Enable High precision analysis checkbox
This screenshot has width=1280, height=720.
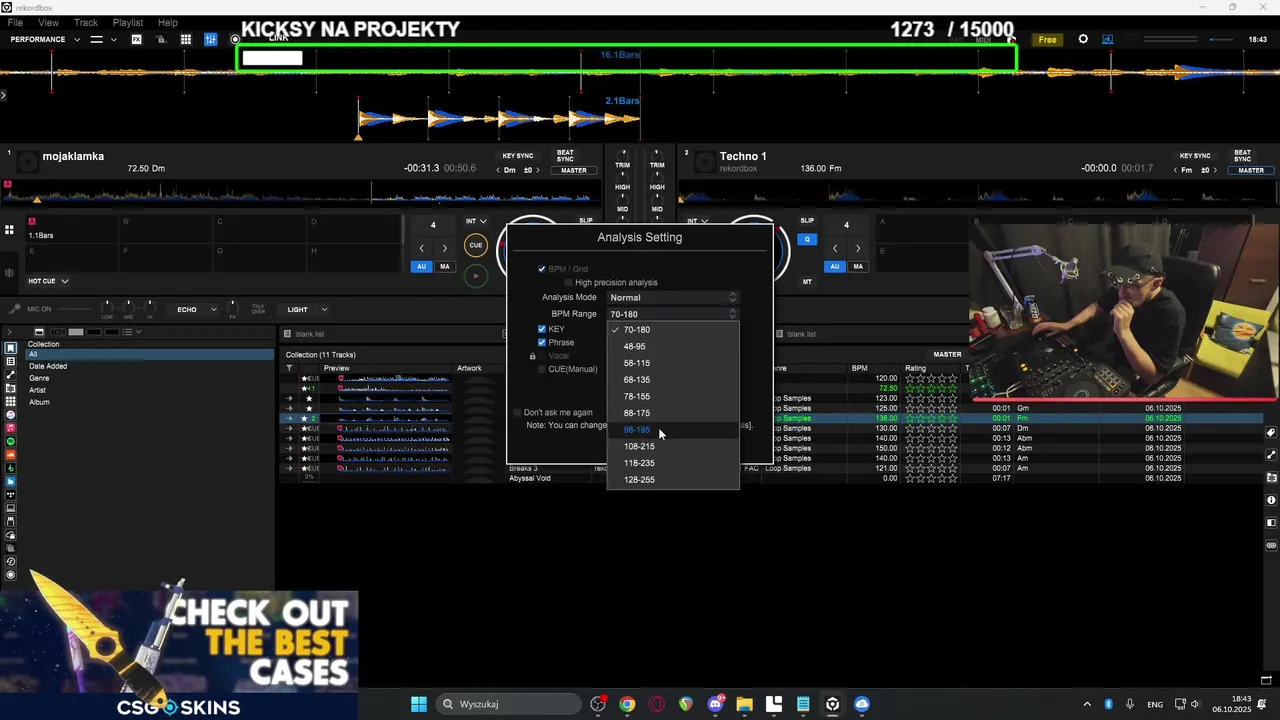click(569, 283)
